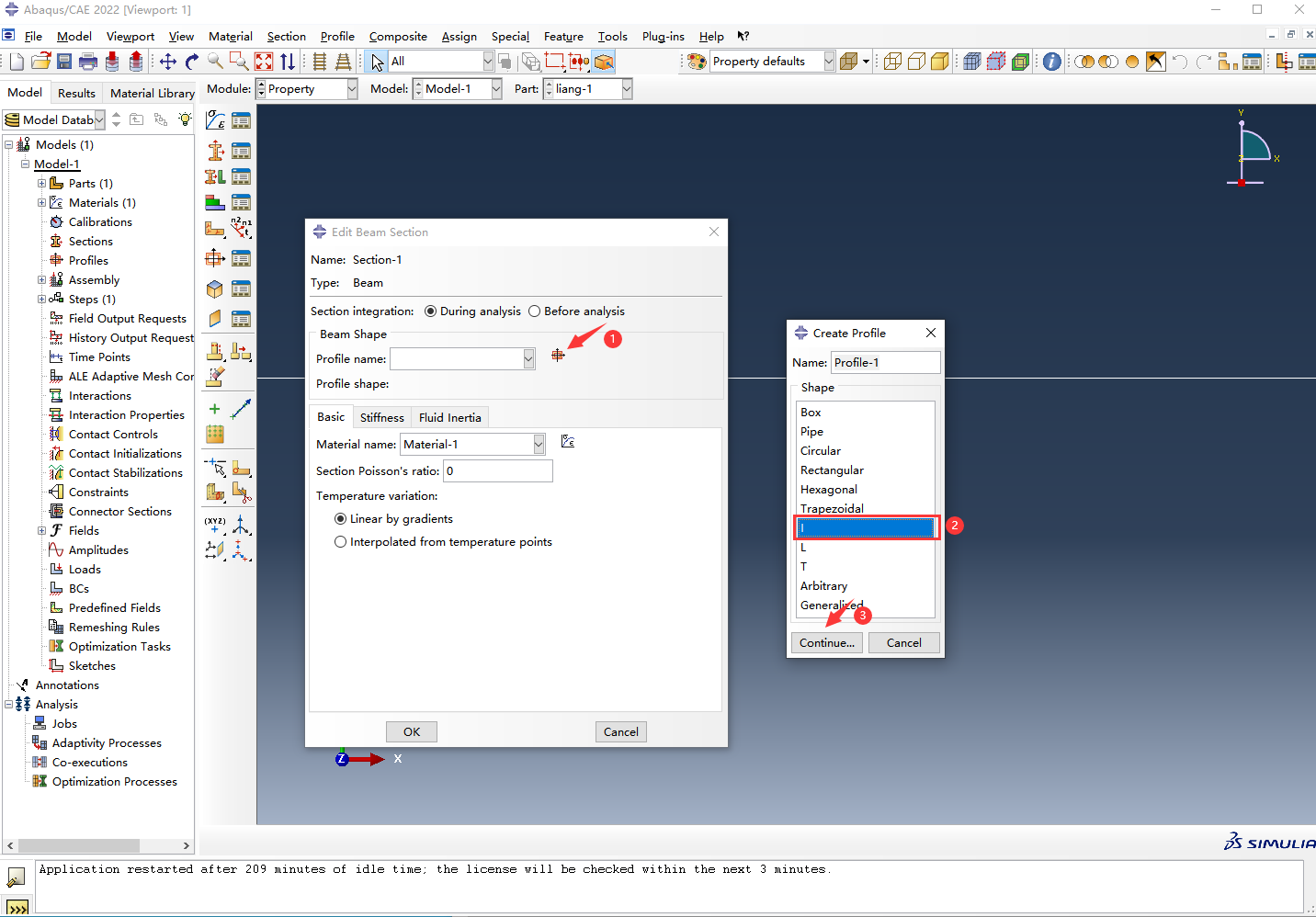Click OK in Edit Beam Section dialog

[x=411, y=731]
